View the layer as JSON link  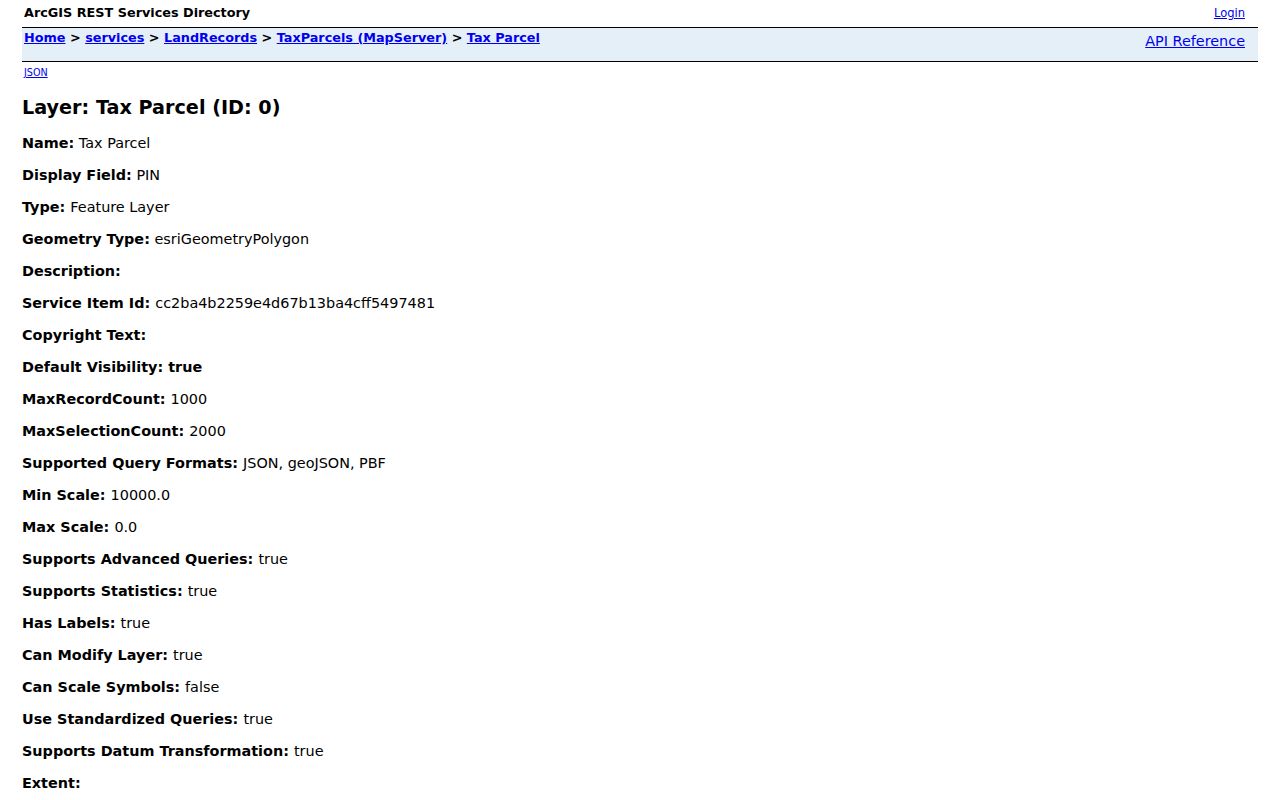[x=36, y=72]
